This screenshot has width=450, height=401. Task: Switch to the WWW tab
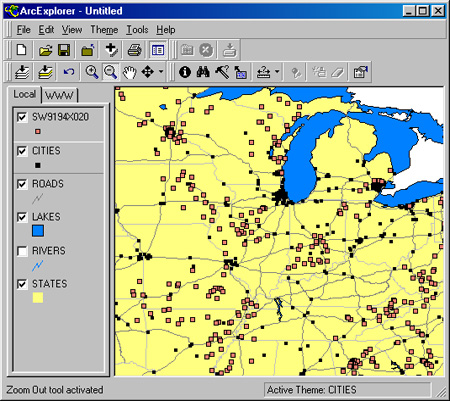(x=59, y=95)
